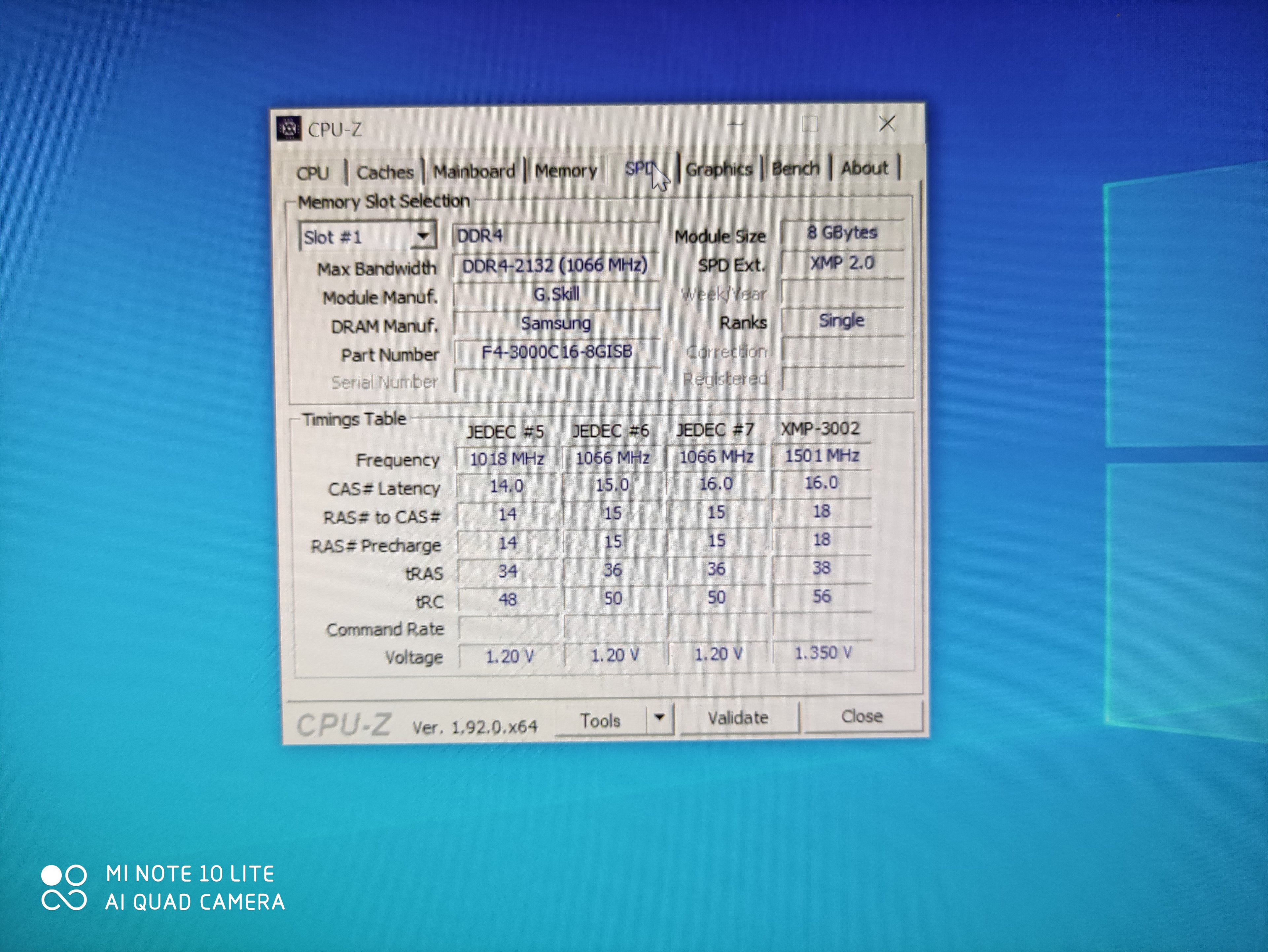This screenshot has height=952, width=1268.
Task: Click the CPU-Z title bar icon
Action: pyautogui.click(x=289, y=128)
